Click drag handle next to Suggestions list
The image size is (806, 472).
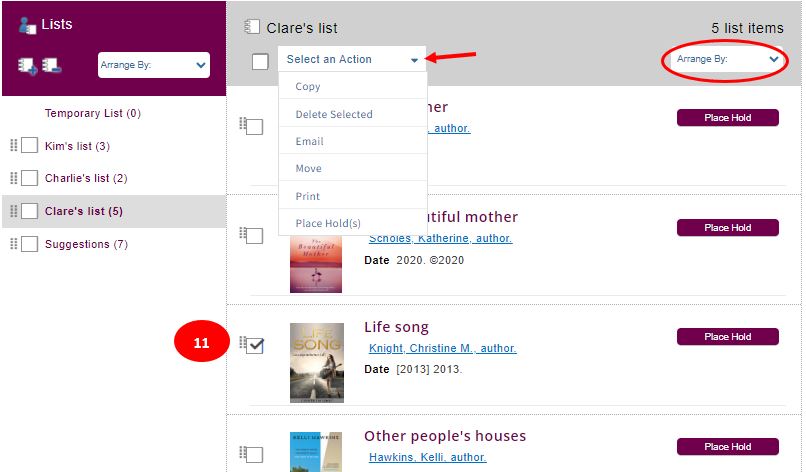coord(14,243)
